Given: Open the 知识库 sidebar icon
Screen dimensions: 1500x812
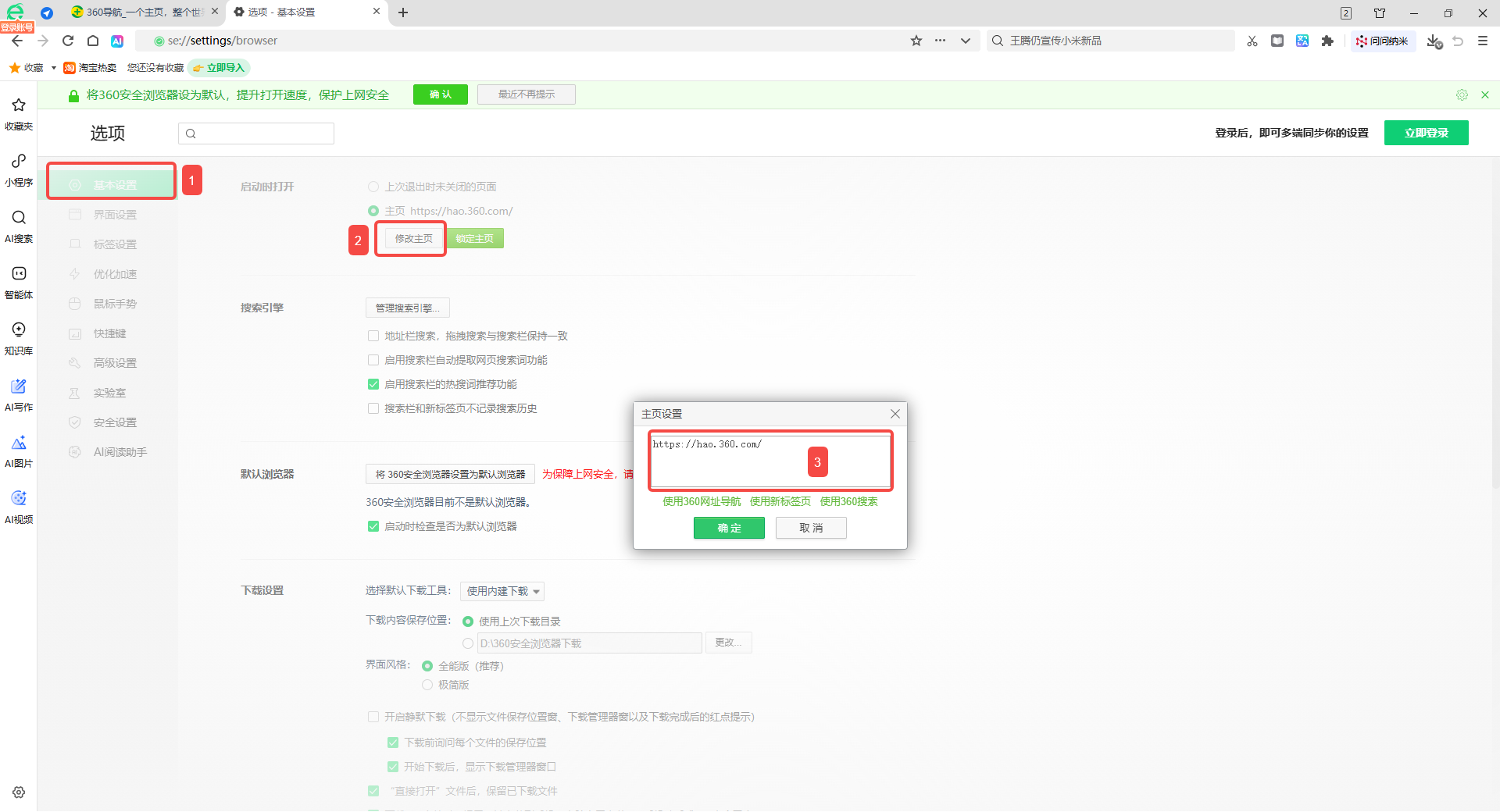Looking at the screenshot, I should click(19, 338).
